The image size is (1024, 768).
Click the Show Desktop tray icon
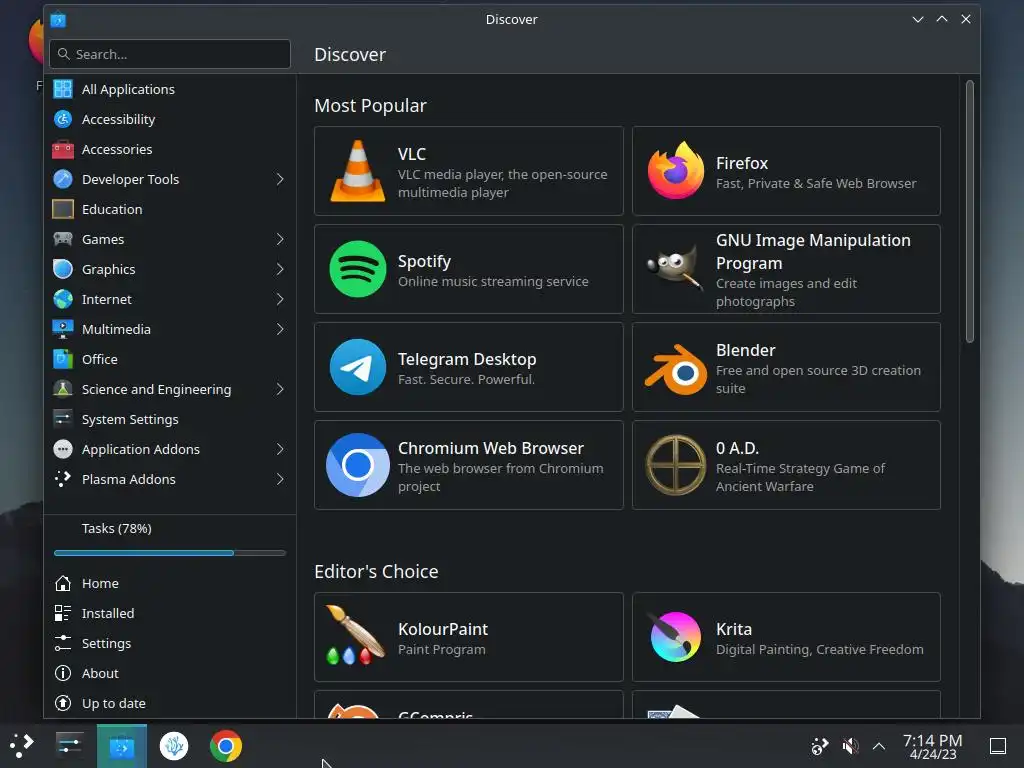997,746
